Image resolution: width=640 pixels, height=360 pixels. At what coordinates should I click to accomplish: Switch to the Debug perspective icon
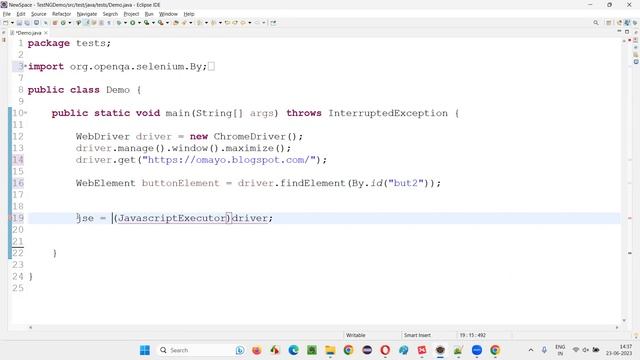click(x=635, y=23)
